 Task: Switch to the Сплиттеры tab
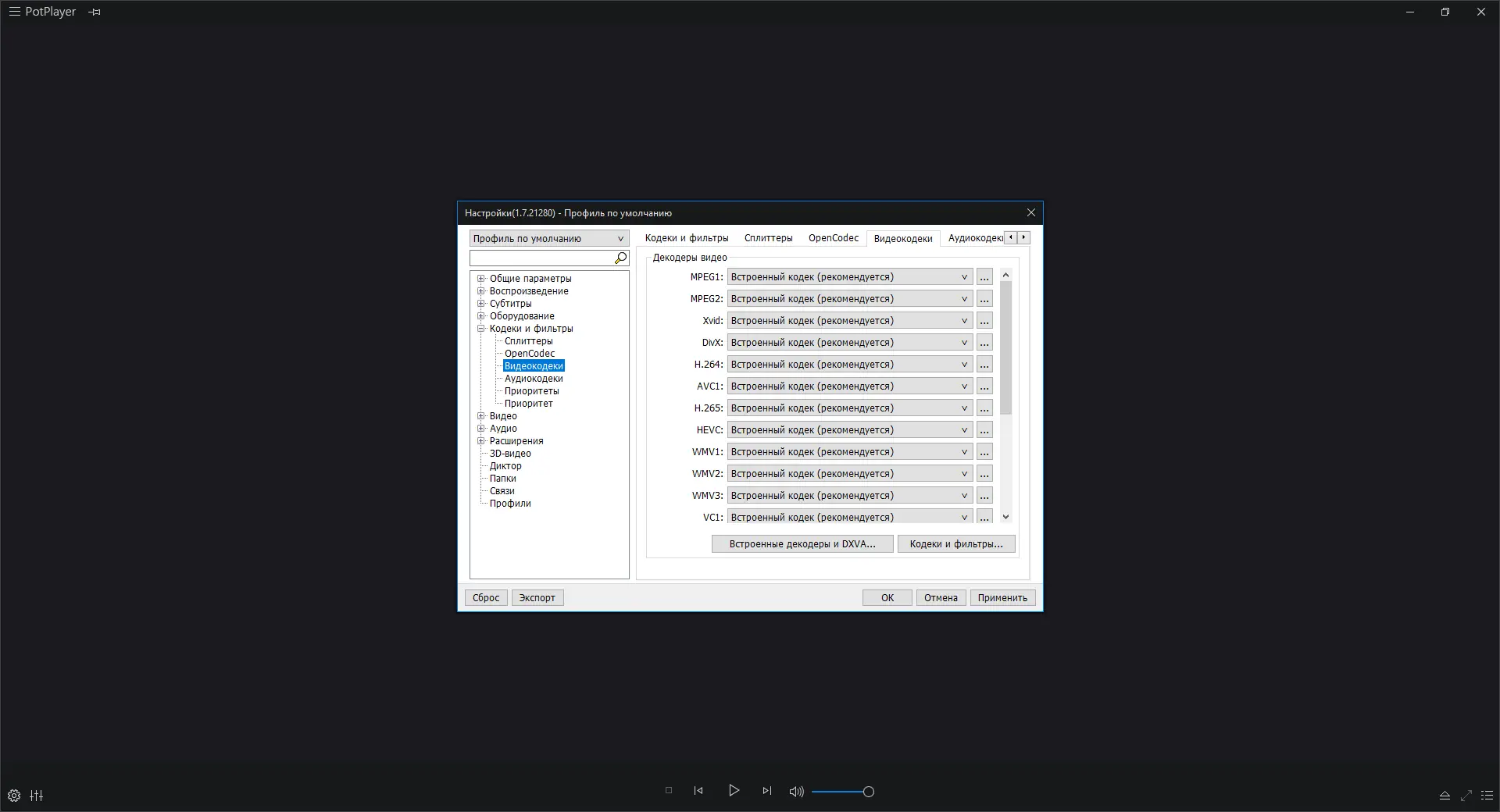pos(768,238)
